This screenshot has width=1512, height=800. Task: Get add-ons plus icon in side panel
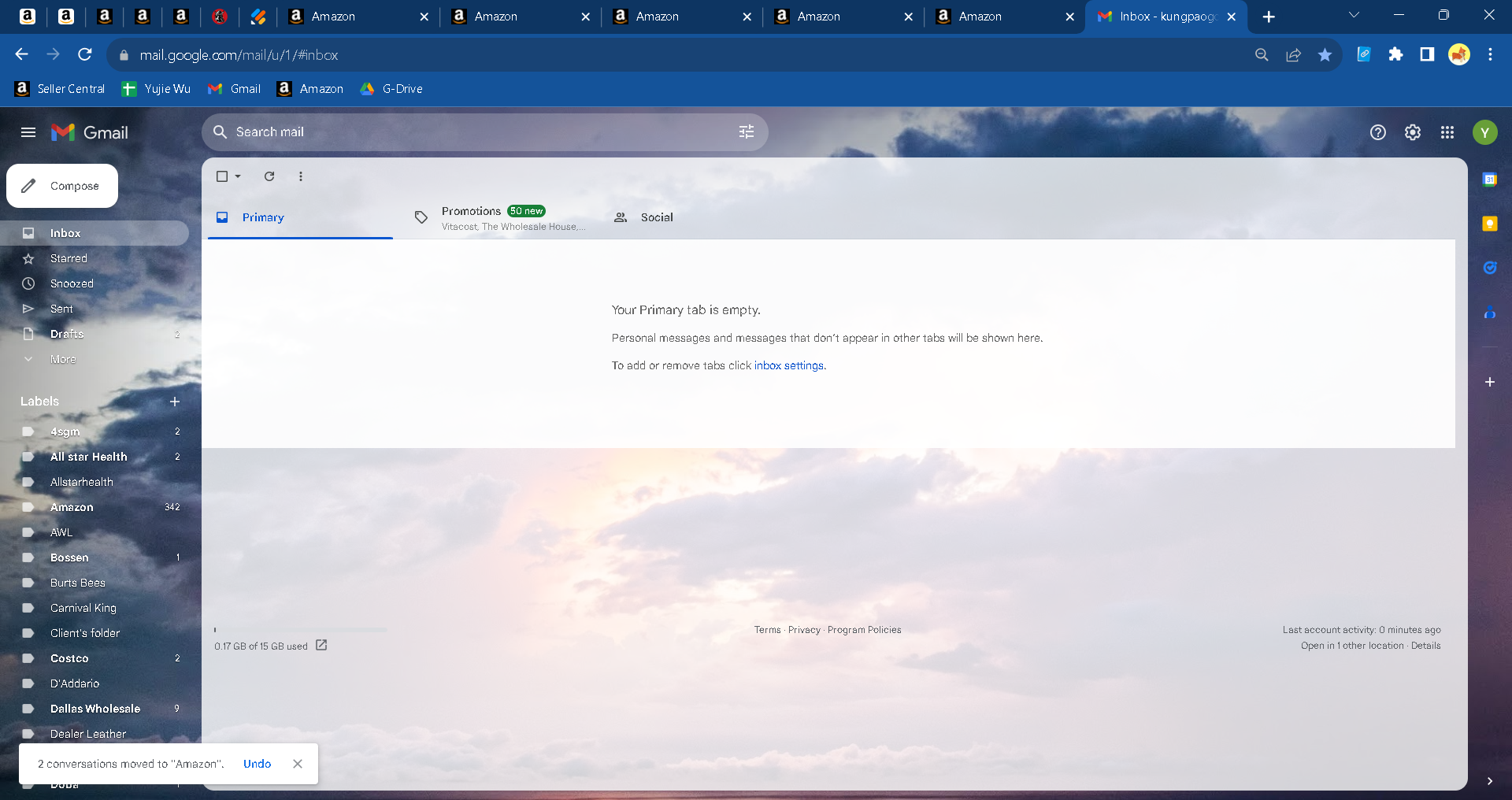[x=1490, y=382]
